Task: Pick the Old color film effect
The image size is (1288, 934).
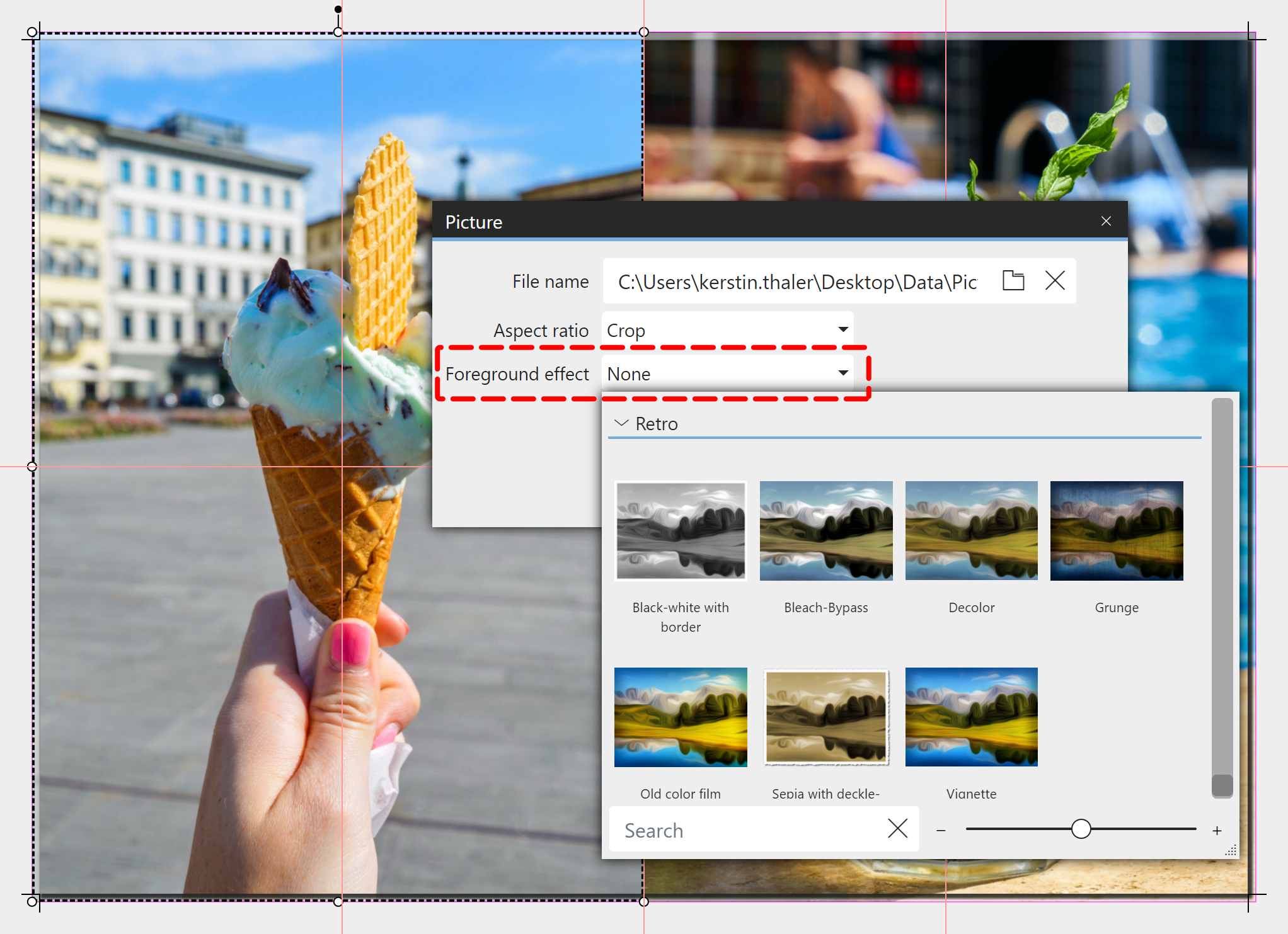Action: 681,717
